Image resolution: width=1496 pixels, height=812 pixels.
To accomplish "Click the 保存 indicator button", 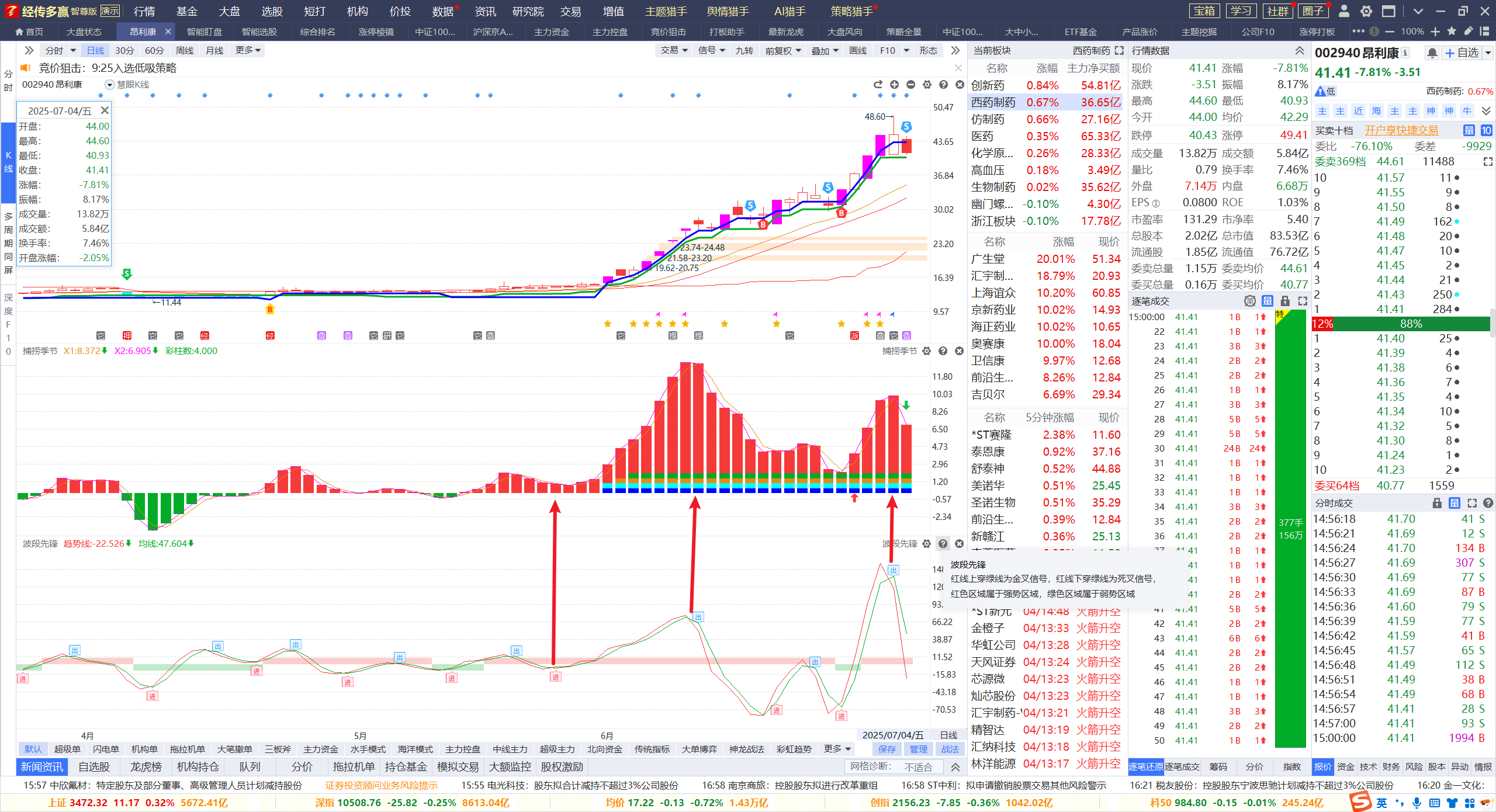I will coord(886,749).
